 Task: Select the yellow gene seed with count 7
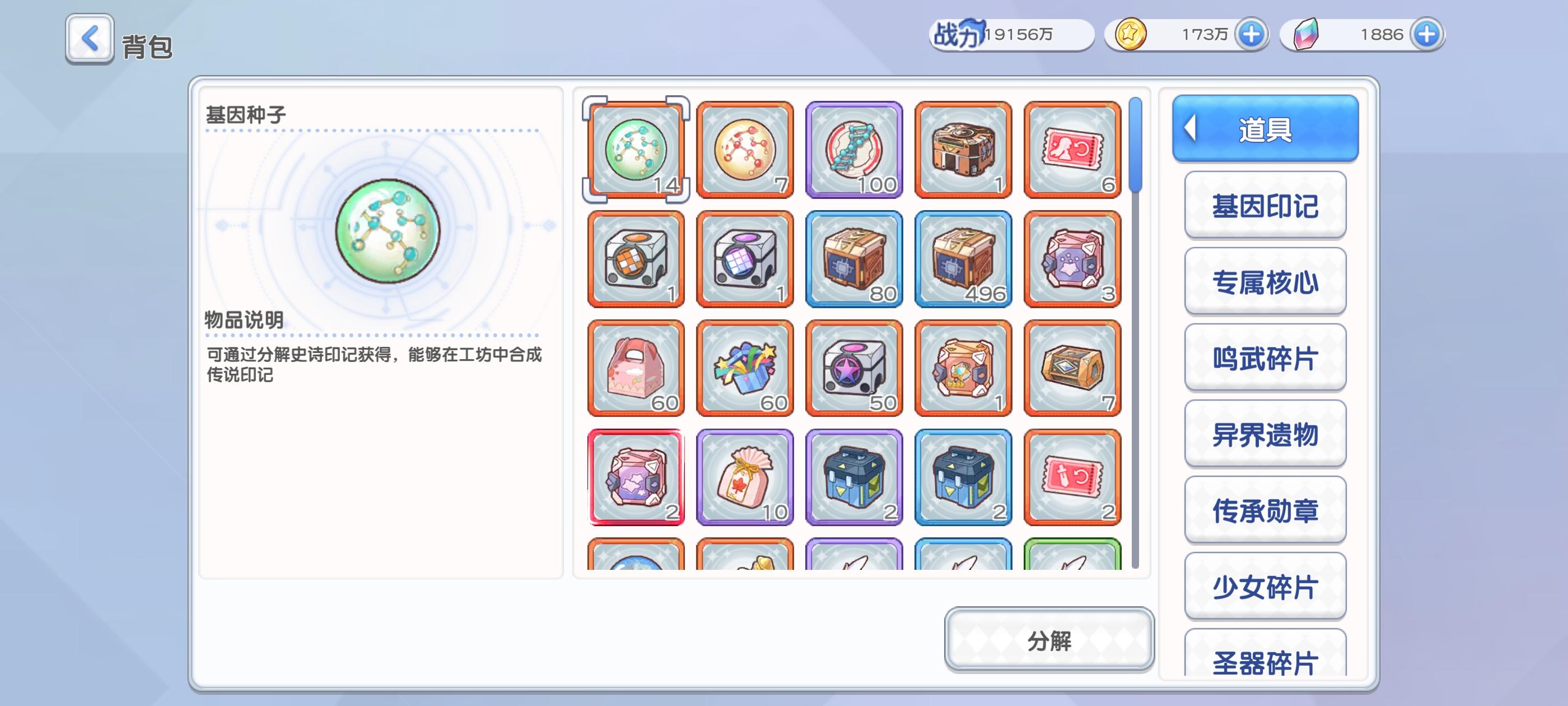744,149
